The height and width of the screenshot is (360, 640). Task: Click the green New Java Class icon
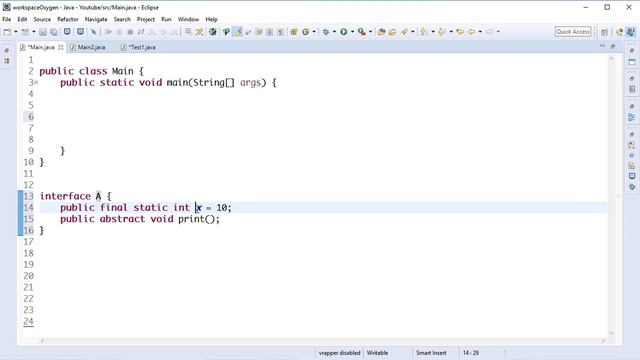(x=305, y=32)
